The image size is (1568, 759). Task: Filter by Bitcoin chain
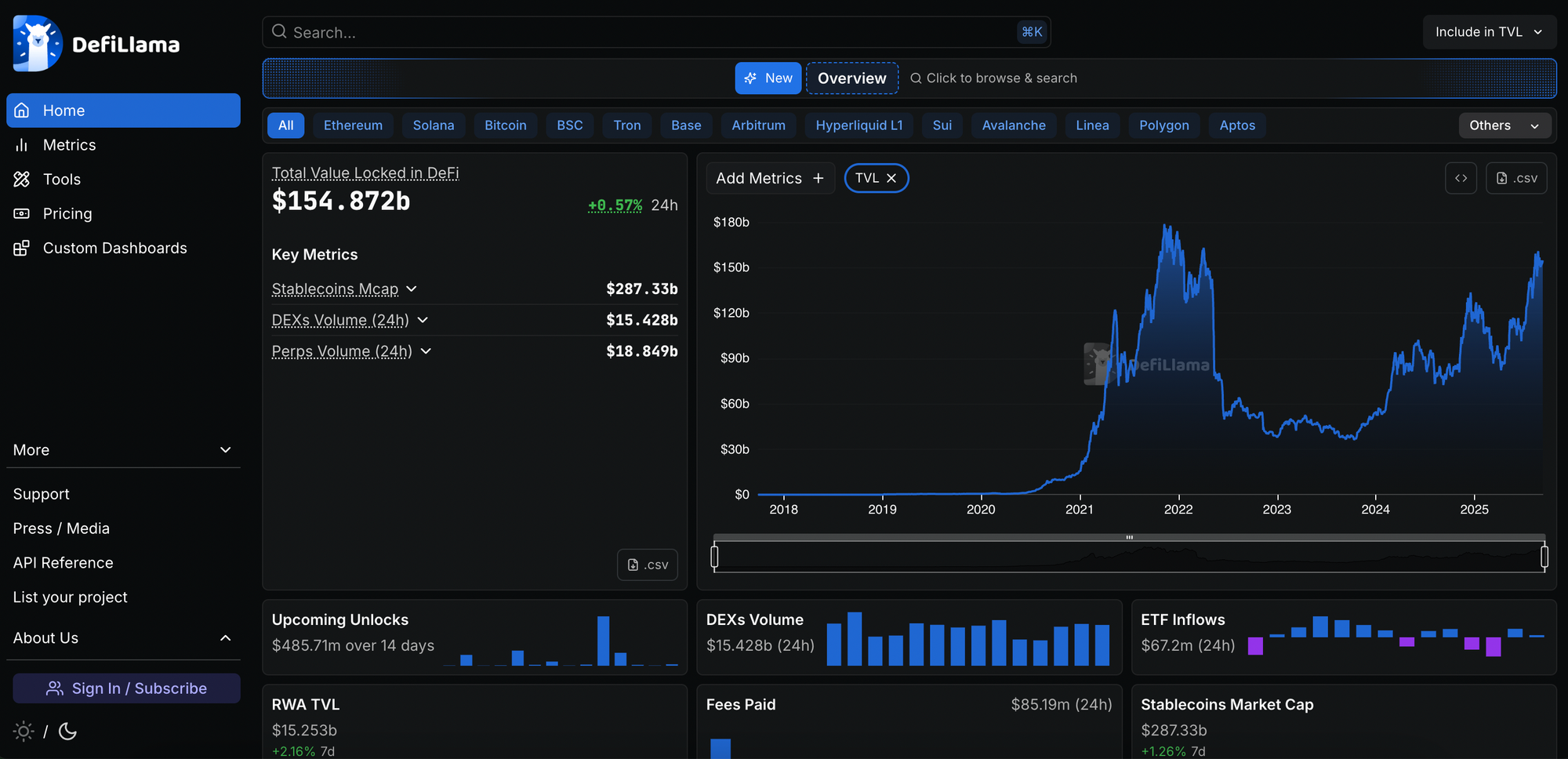pyautogui.click(x=506, y=125)
